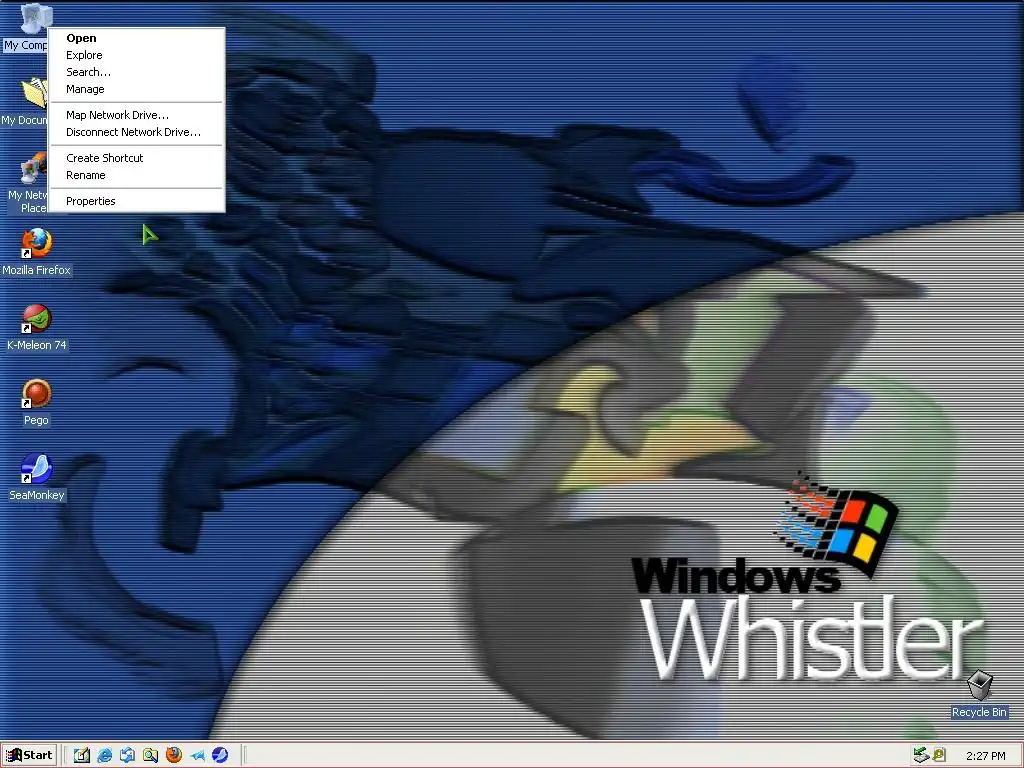Select Map Network Drive… menu entry
Image resolution: width=1024 pixels, height=768 pixels.
(136, 115)
